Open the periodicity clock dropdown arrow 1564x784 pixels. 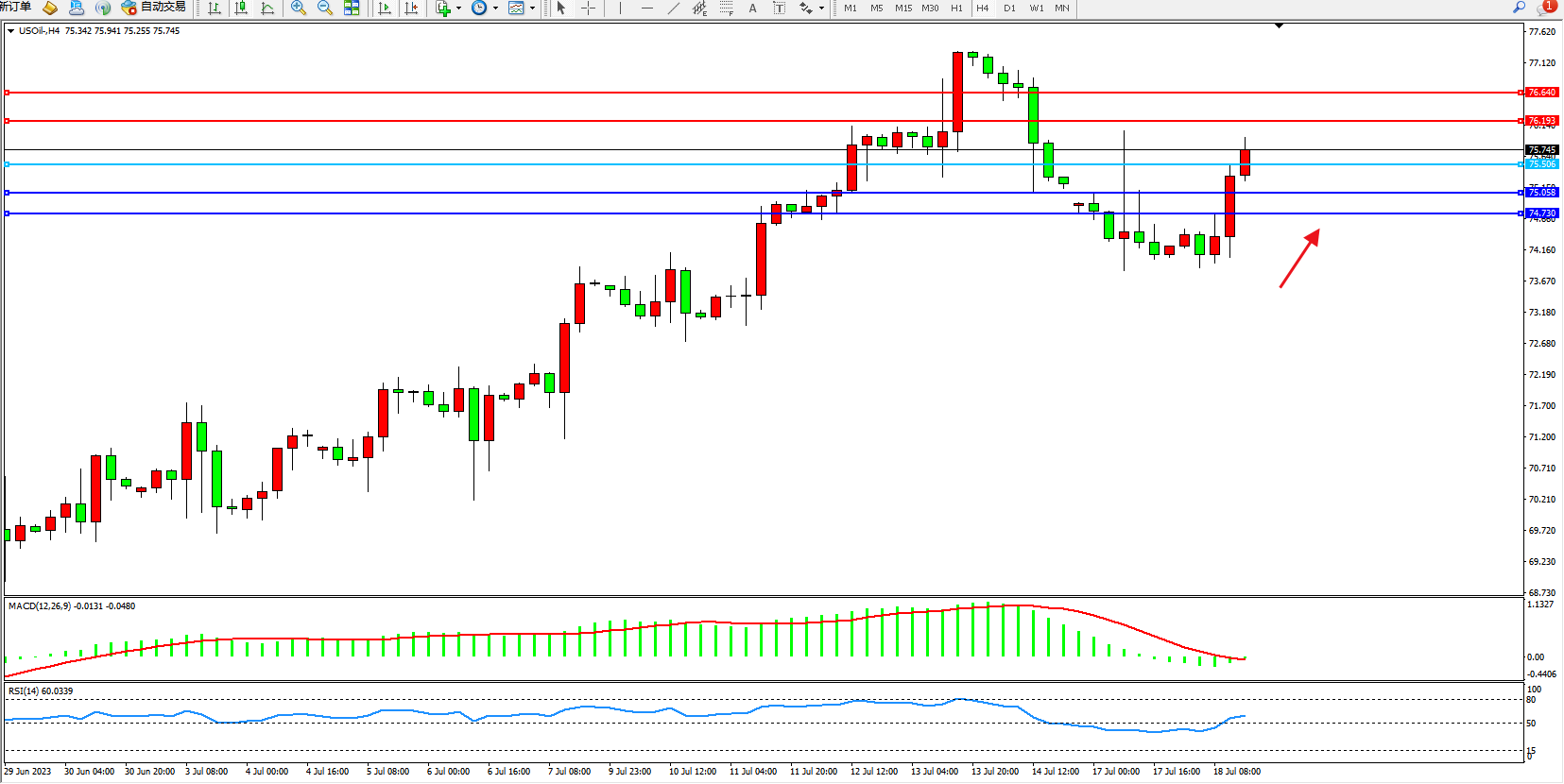(x=495, y=9)
